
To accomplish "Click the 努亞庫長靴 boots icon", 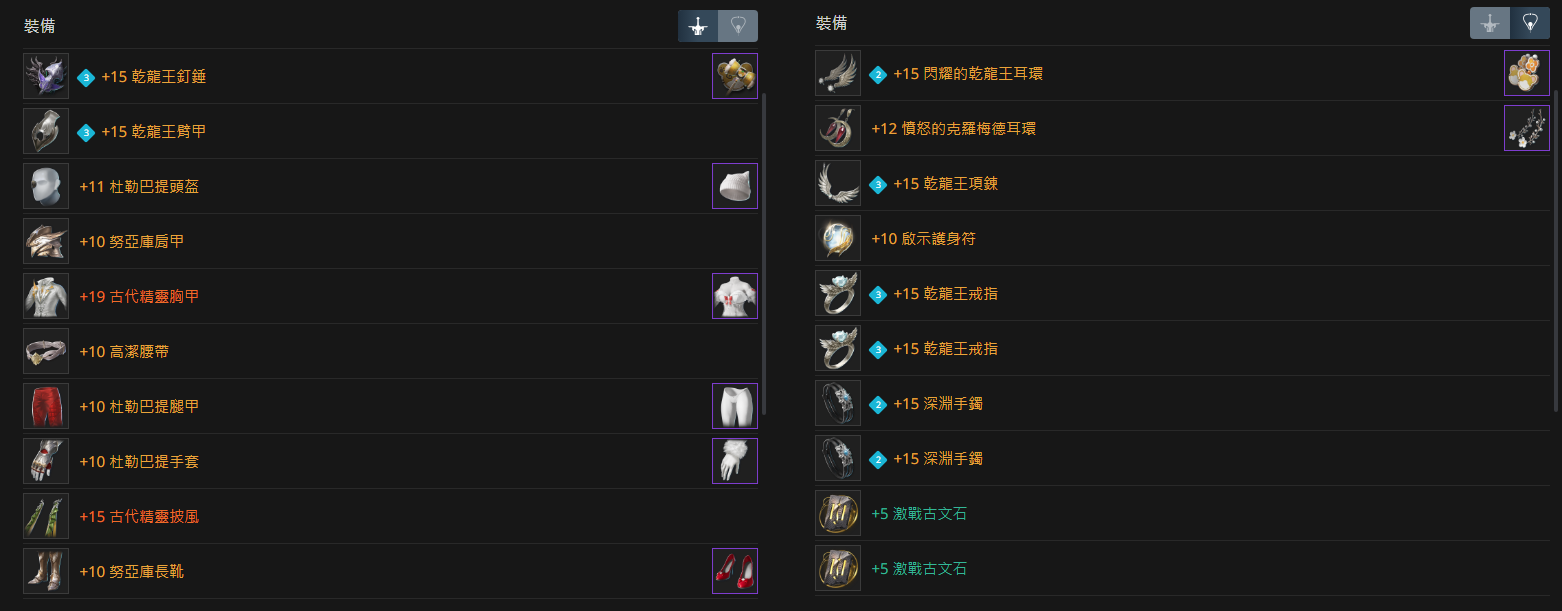I will (x=46, y=571).
